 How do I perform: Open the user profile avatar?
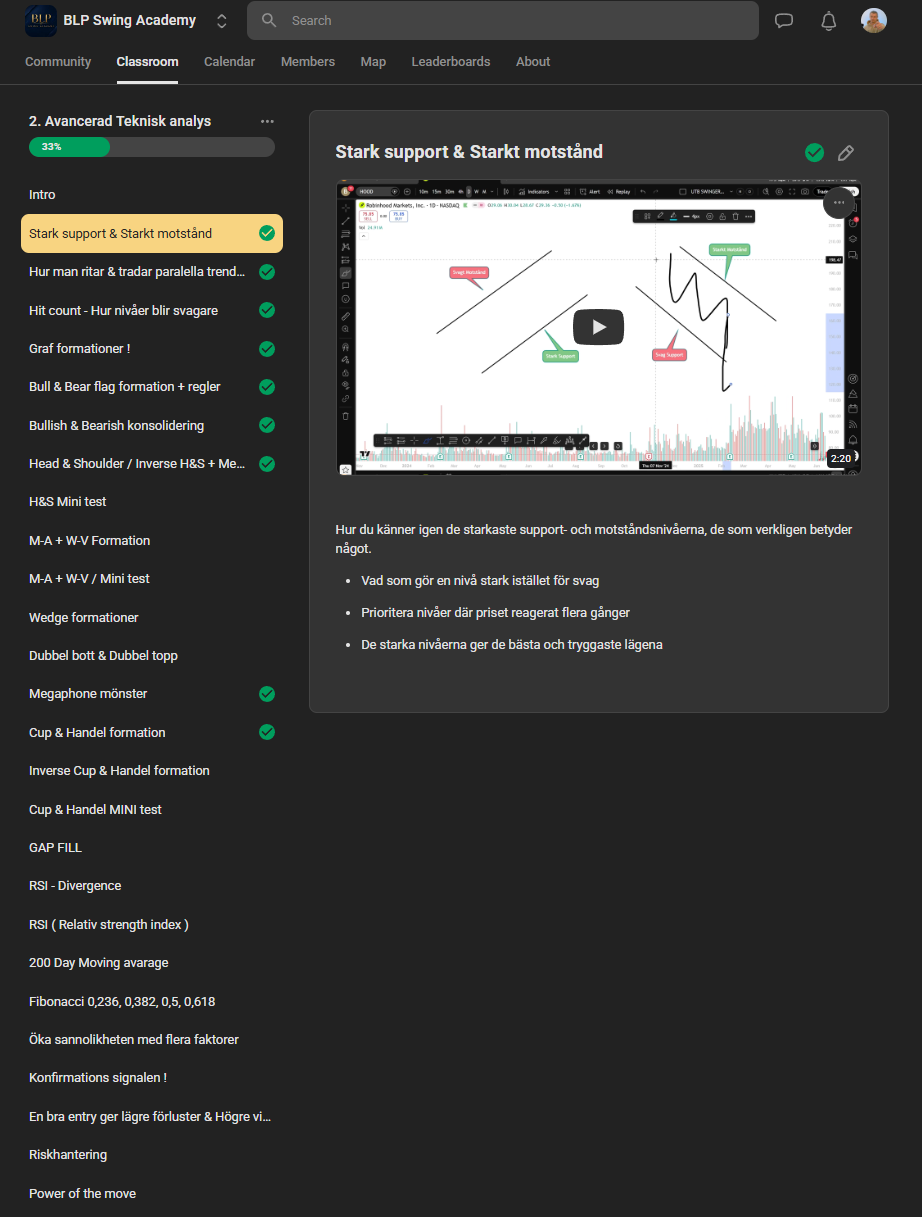tap(874, 20)
